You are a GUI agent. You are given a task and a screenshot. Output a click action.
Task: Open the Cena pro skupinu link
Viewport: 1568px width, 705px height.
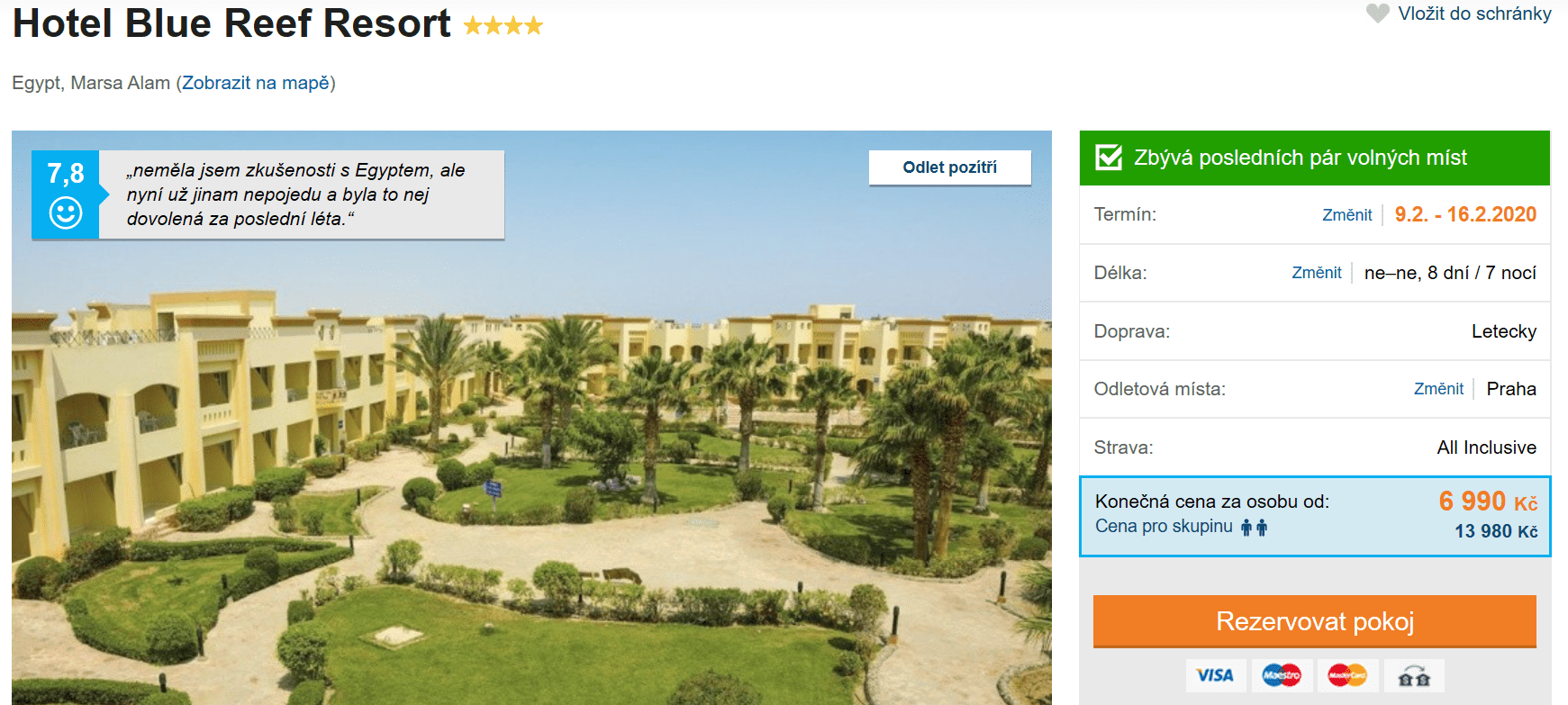pos(1164,527)
